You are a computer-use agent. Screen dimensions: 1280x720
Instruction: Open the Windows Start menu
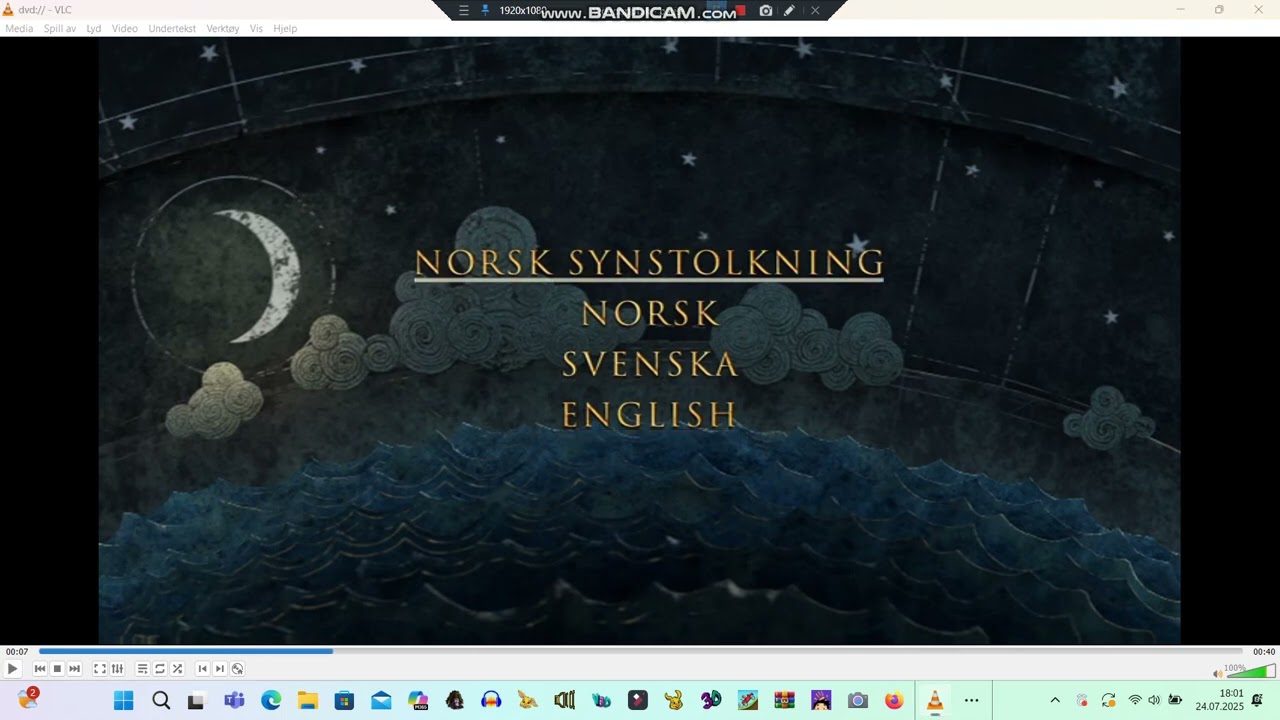(x=124, y=701)
